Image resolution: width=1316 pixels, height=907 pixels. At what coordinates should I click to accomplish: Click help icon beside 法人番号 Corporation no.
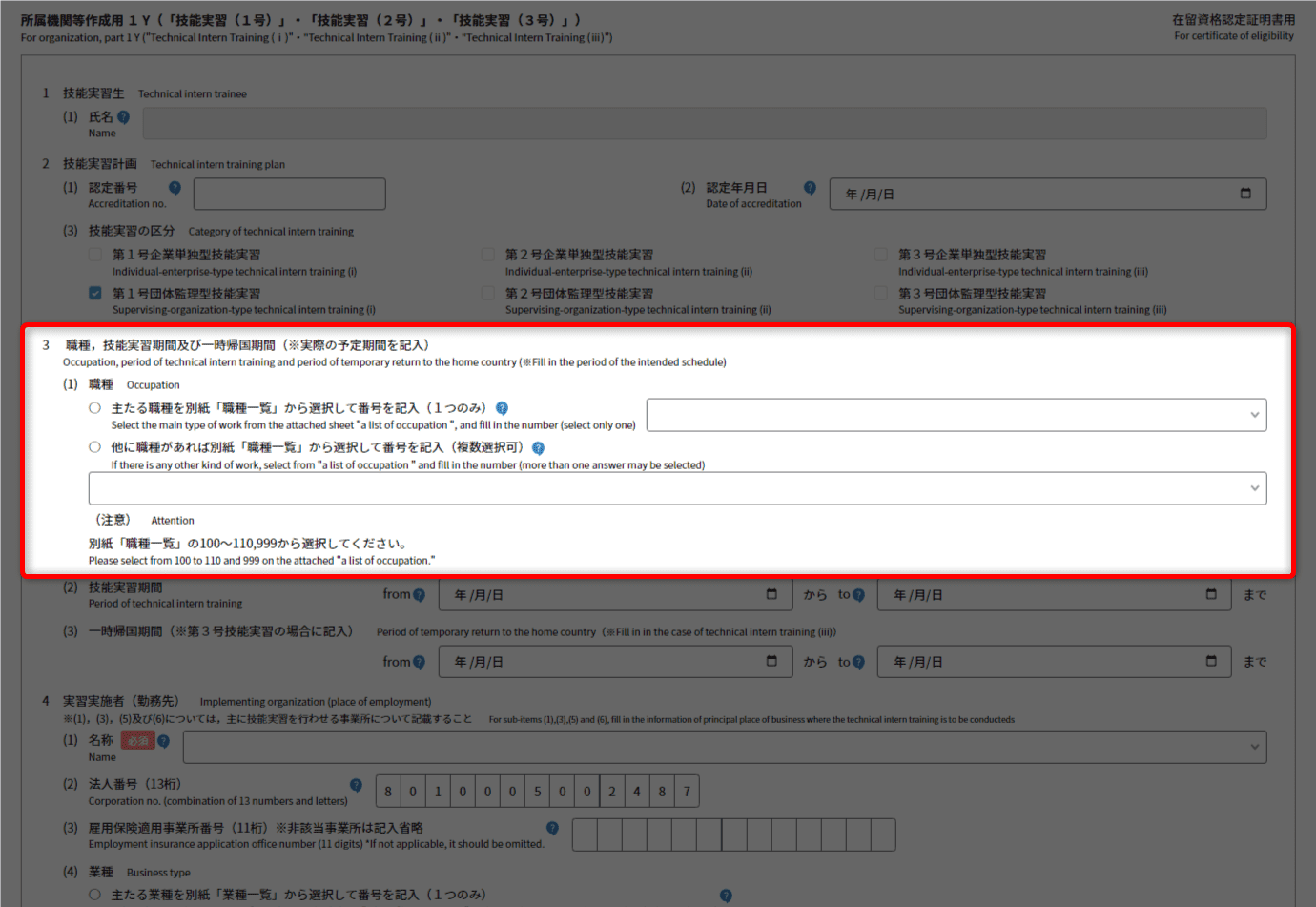tap(356, 785)
